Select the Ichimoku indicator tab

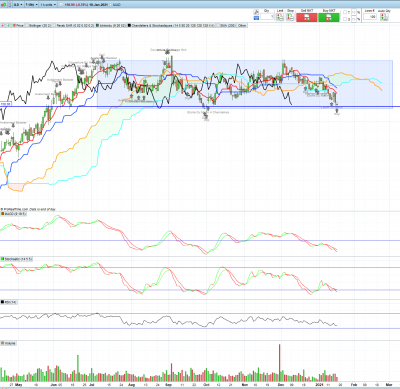[x=111, y=25]
